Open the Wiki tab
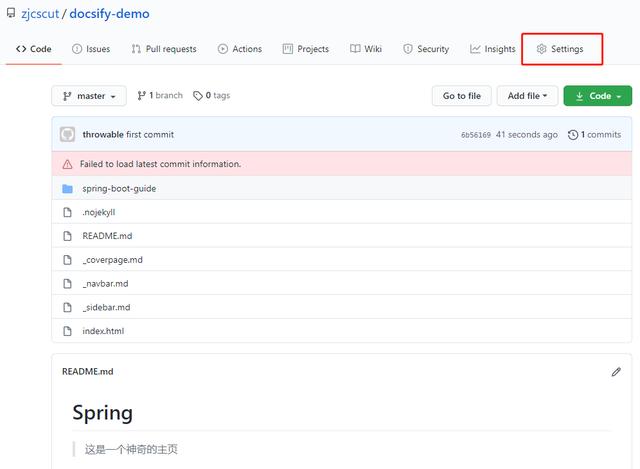The height and width of the screenshot is (469, 640). click(x=366, y=49)
